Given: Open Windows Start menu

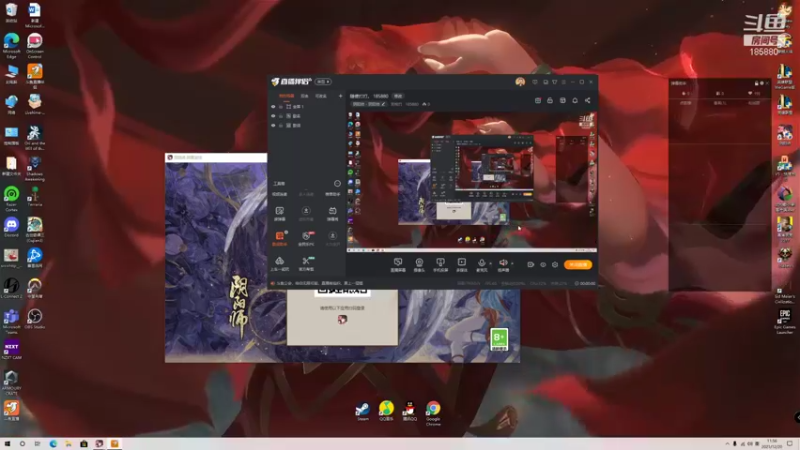Looking at the screenshot, I should pyautogui.click(x=7, y=444).
